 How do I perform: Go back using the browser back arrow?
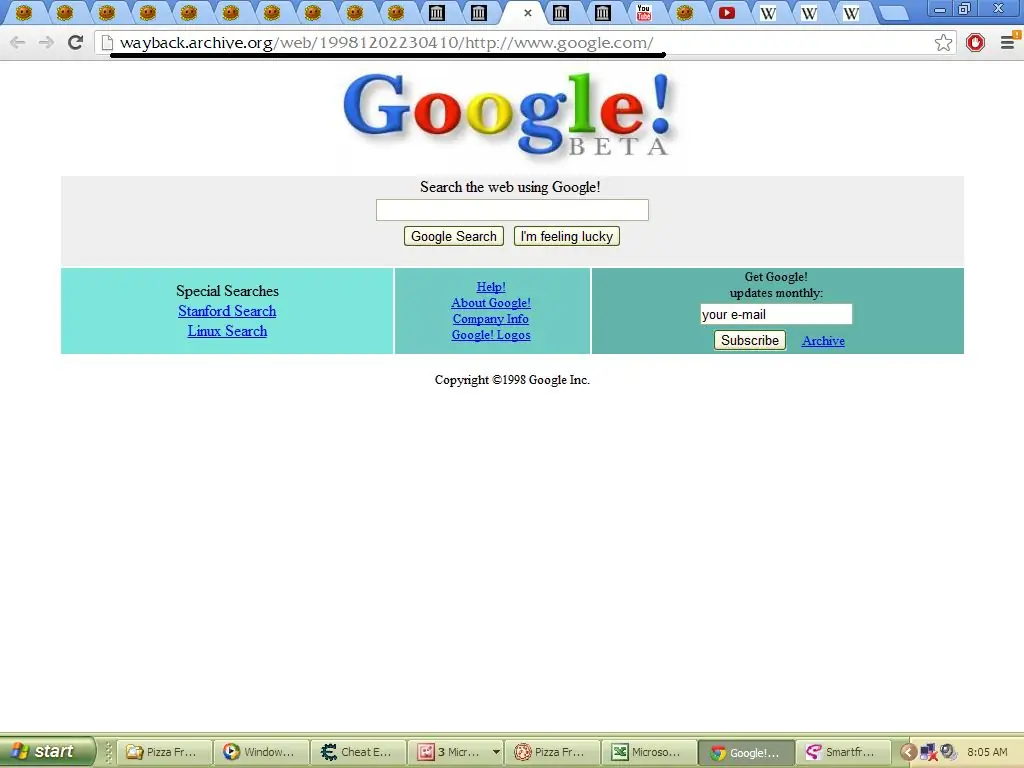[18, 42]
